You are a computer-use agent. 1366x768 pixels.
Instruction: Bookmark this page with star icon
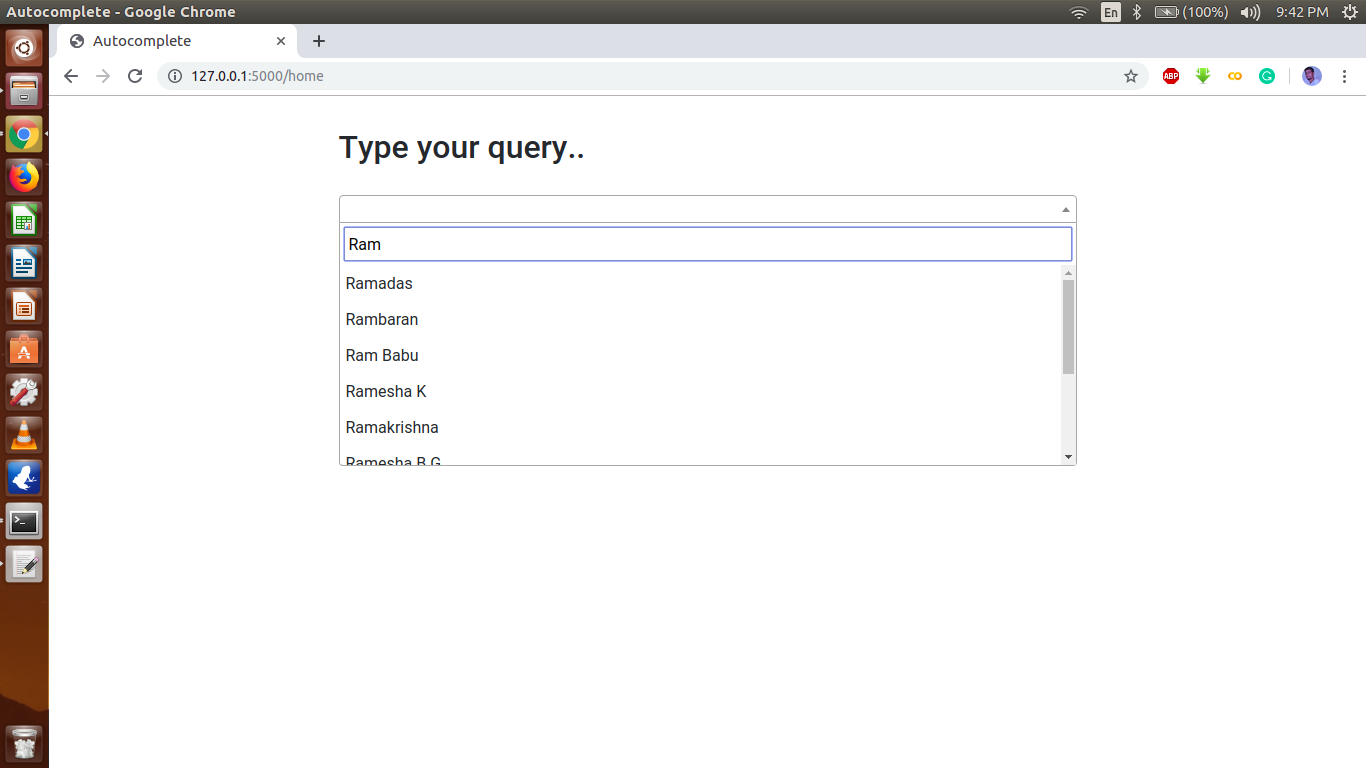coord(1131,76)
